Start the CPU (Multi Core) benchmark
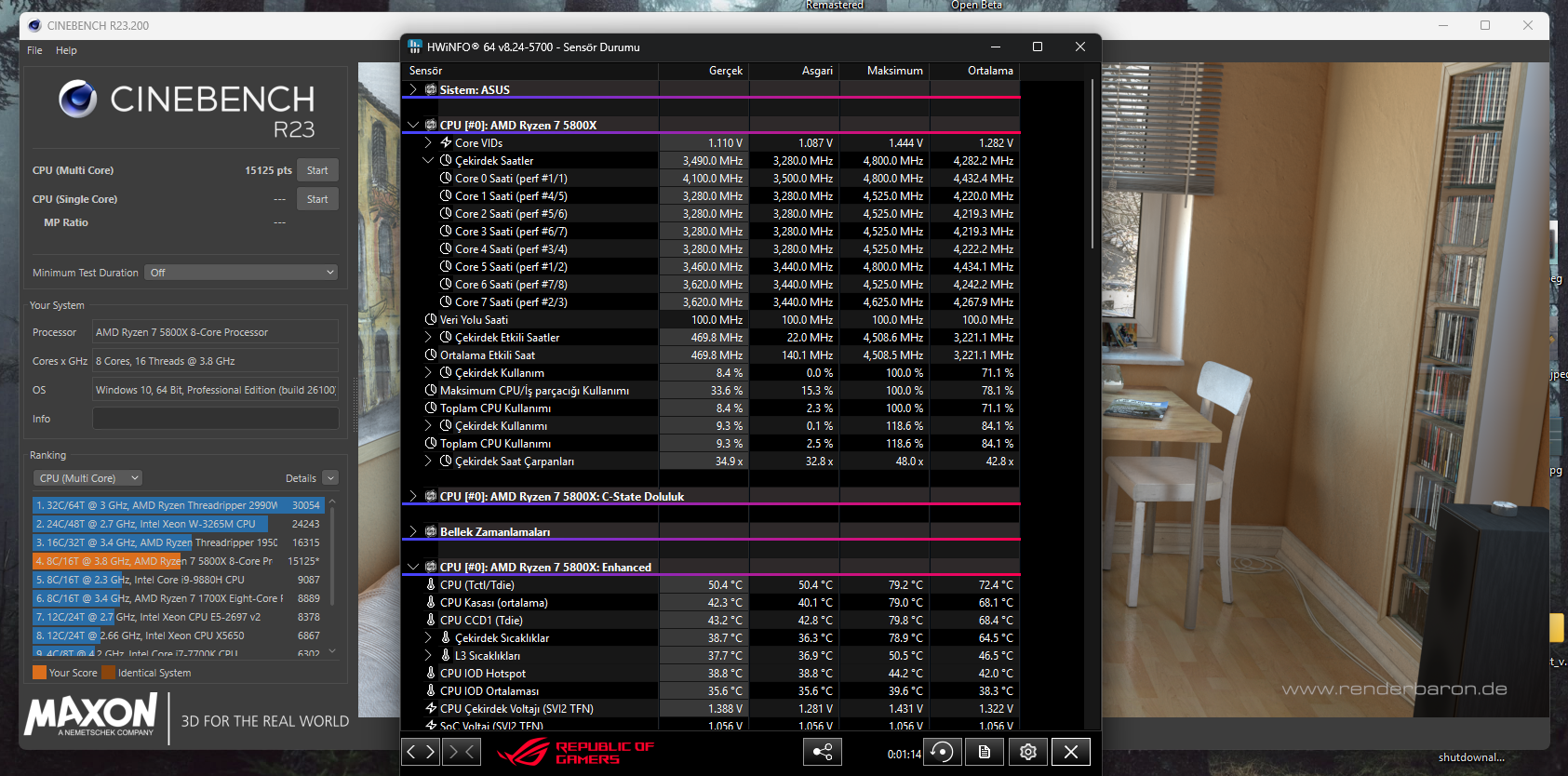1568x776 pixels. (317, 170)
